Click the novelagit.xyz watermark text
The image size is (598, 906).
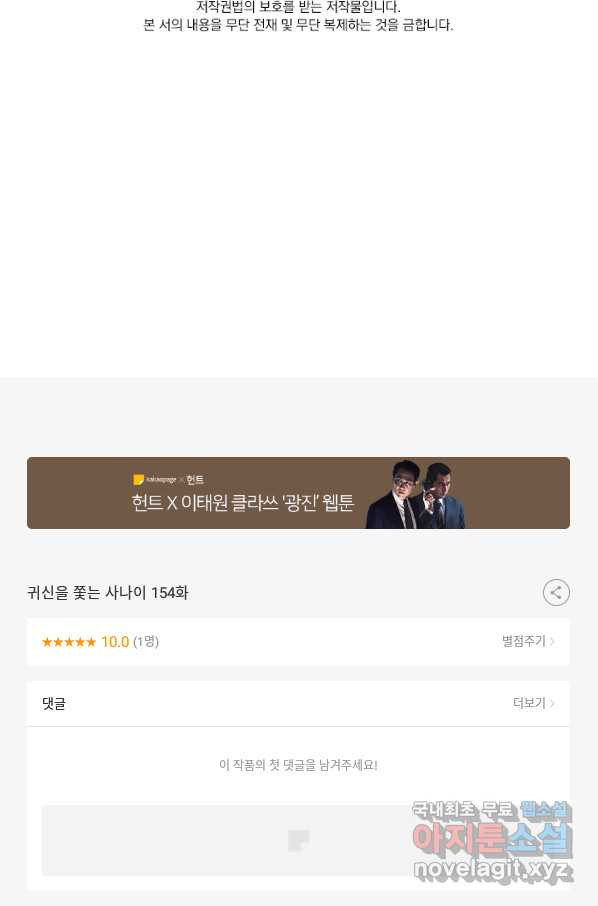tap(493, 870)
